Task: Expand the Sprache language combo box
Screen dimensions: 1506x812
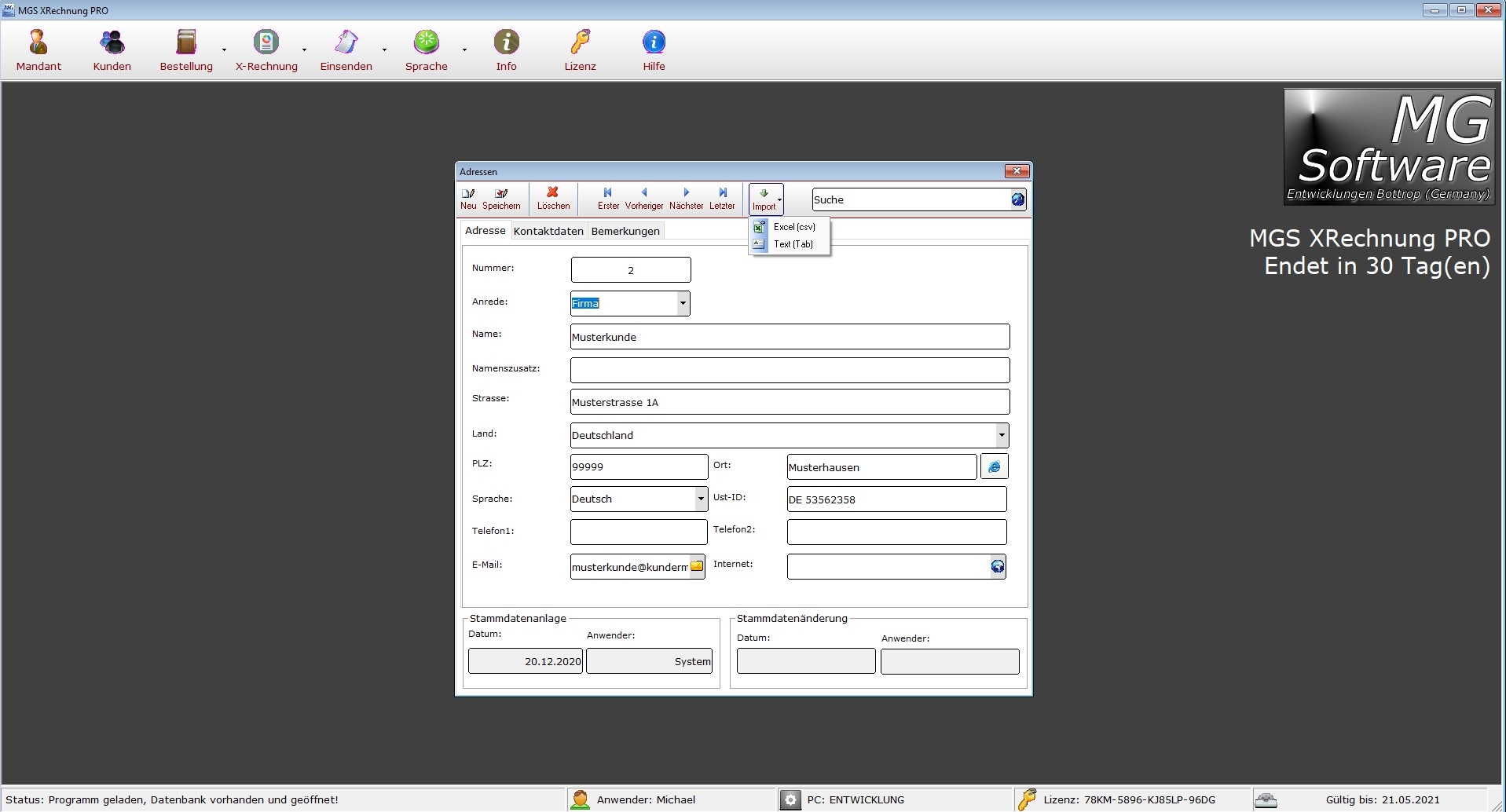Action: (x=701, y=499)
